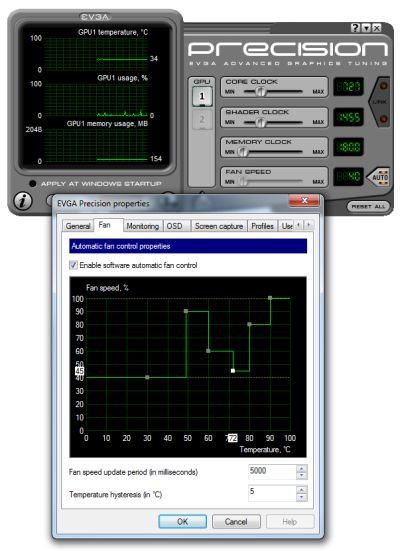Image resolution: width=400 pixels, height=551 pixels.
Task: Decrease temperature hysteresis value
Action: pos(302,497)
